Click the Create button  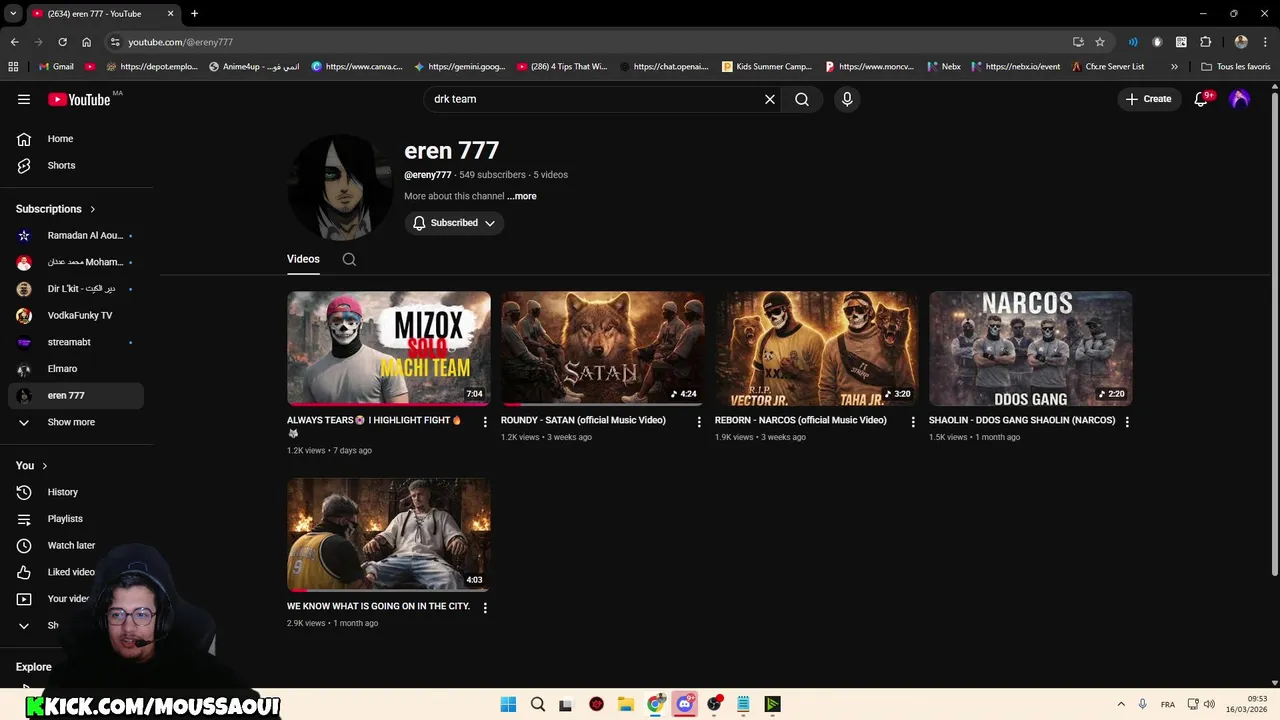1148,99
